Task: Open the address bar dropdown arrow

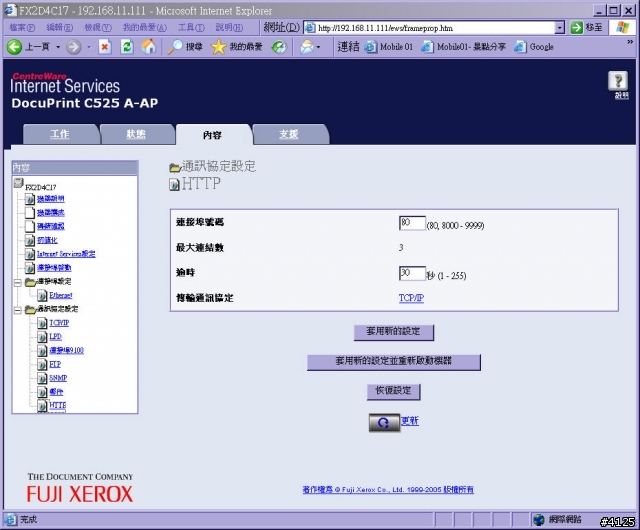Action: [x=560, y=28]
